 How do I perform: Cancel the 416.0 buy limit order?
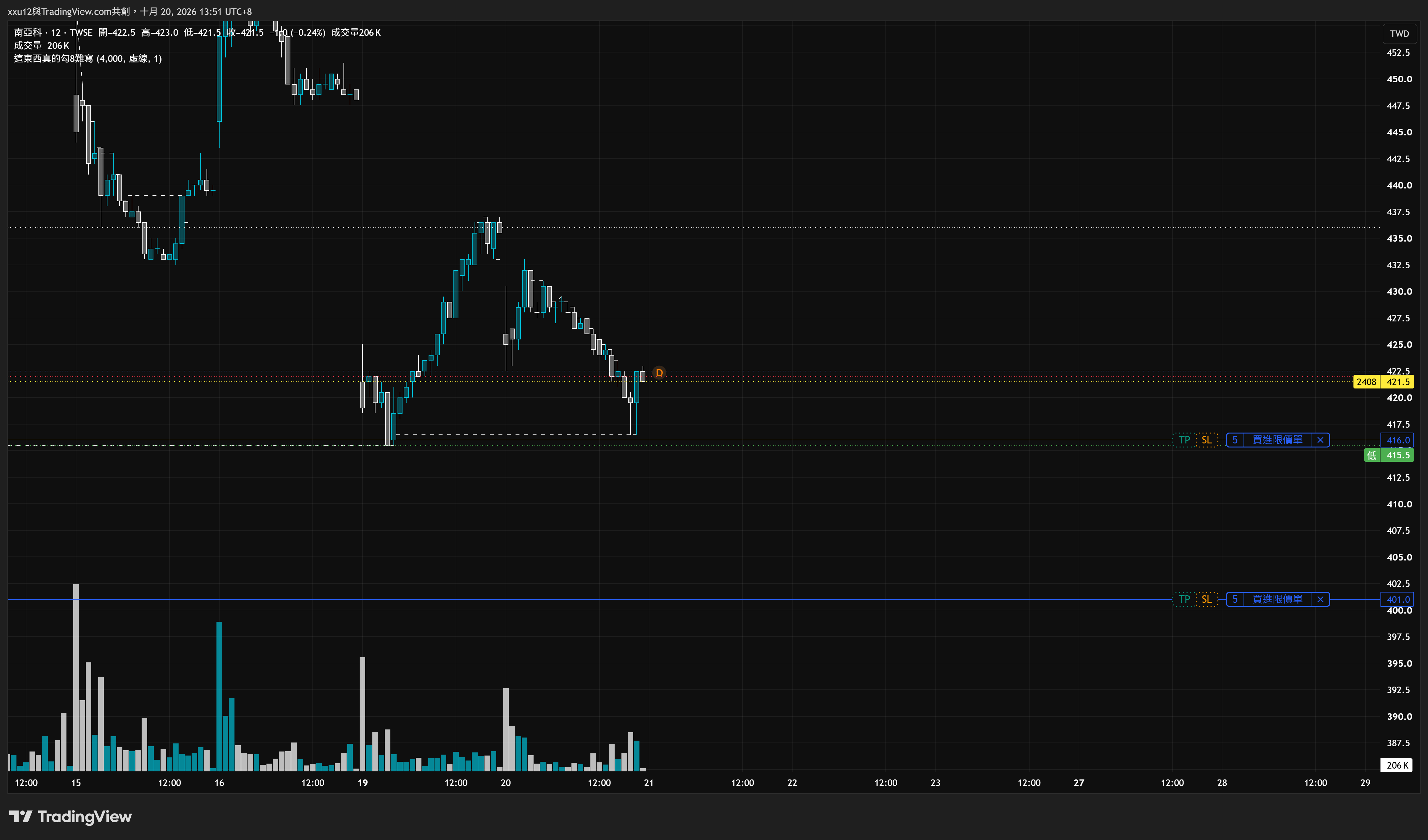click(x=1320, y=440)
